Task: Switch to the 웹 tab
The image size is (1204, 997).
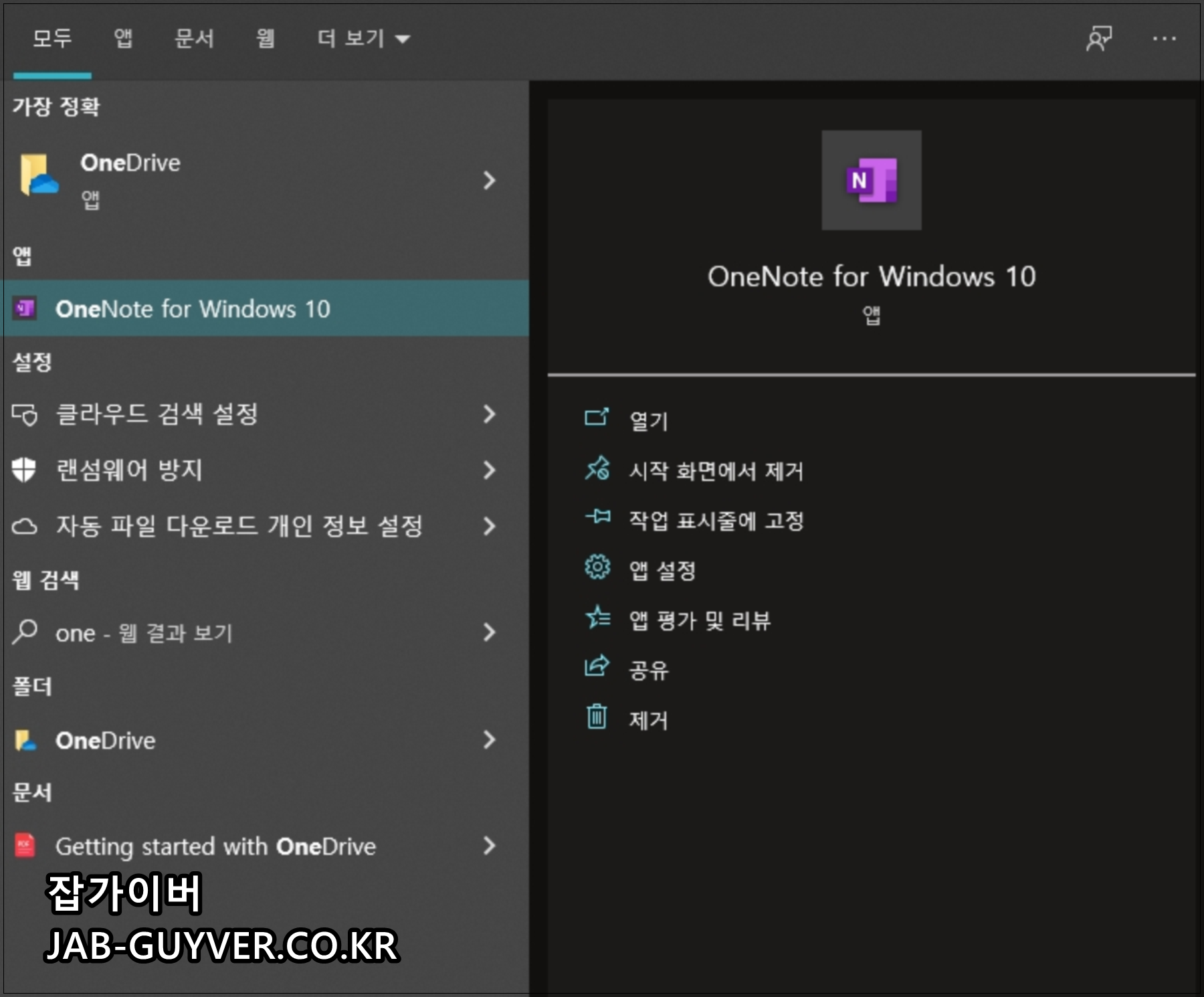Action: (266, 38)
